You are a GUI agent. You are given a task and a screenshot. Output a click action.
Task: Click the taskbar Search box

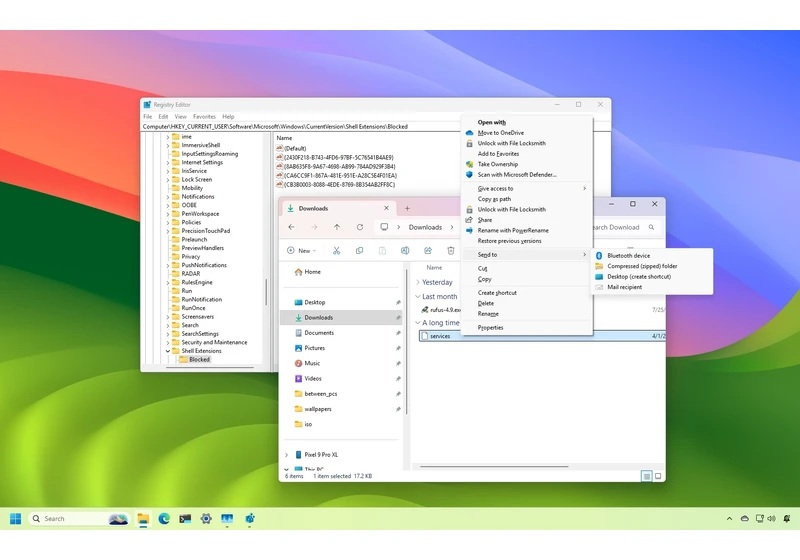tap(79, 519)
